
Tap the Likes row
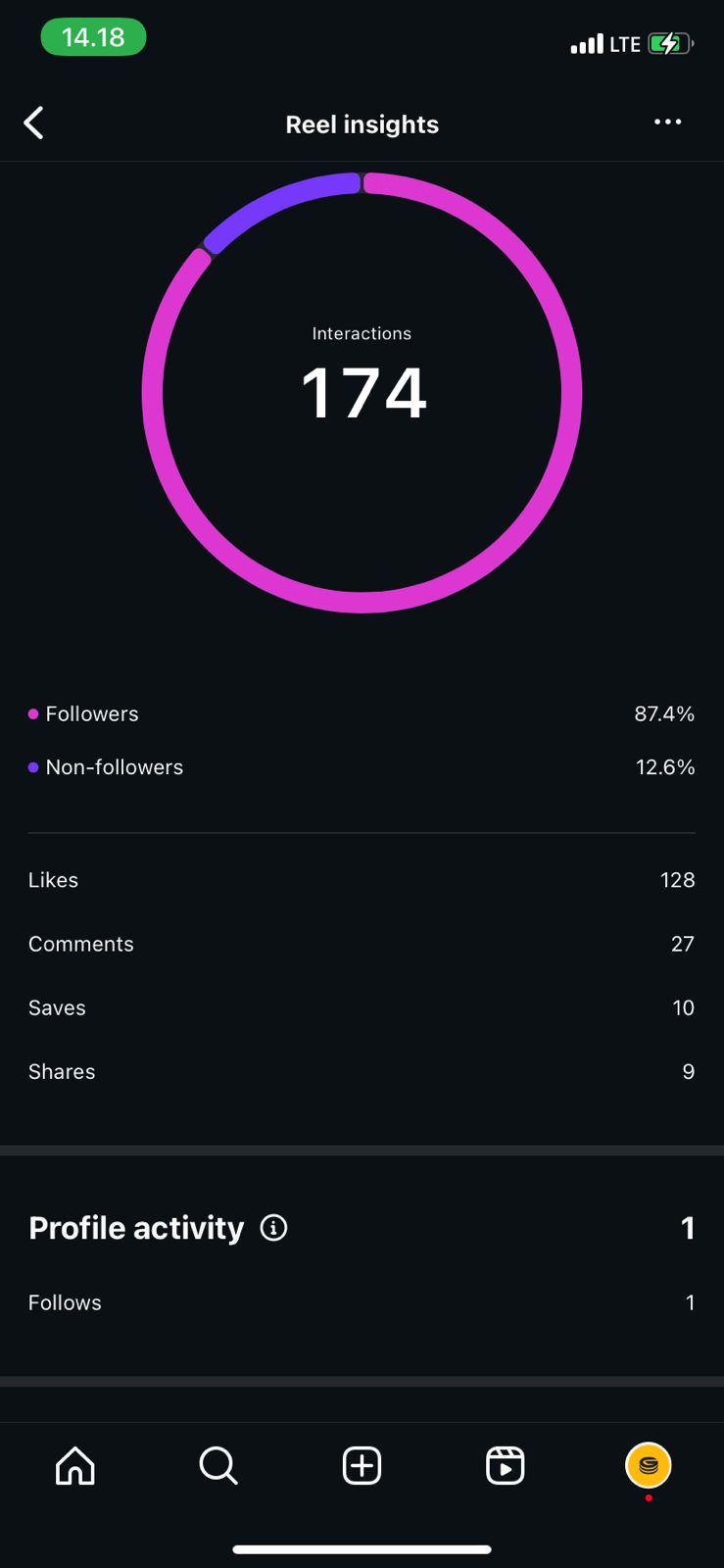point(362,880)
